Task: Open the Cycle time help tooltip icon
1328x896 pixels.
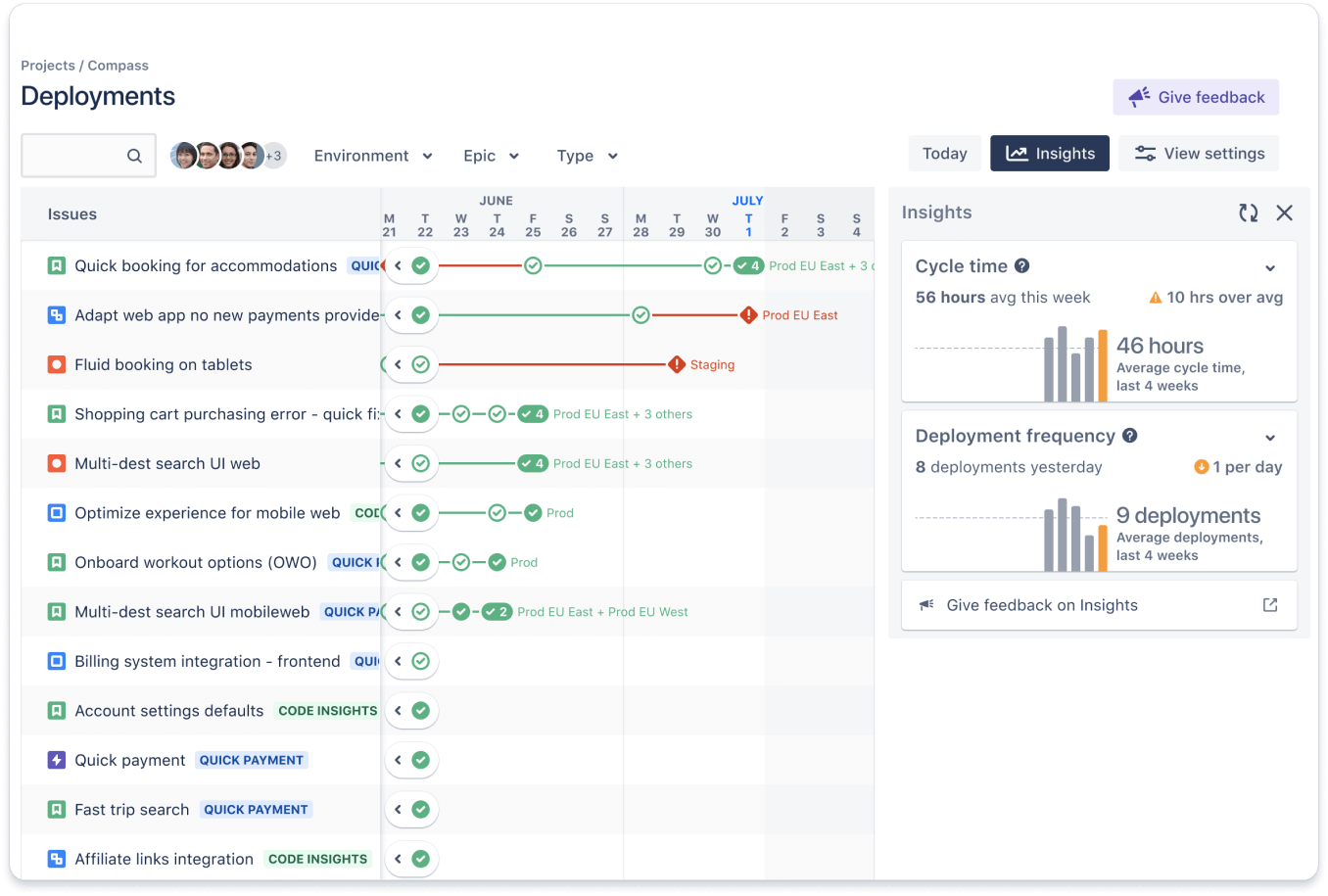Action: 1020,265
